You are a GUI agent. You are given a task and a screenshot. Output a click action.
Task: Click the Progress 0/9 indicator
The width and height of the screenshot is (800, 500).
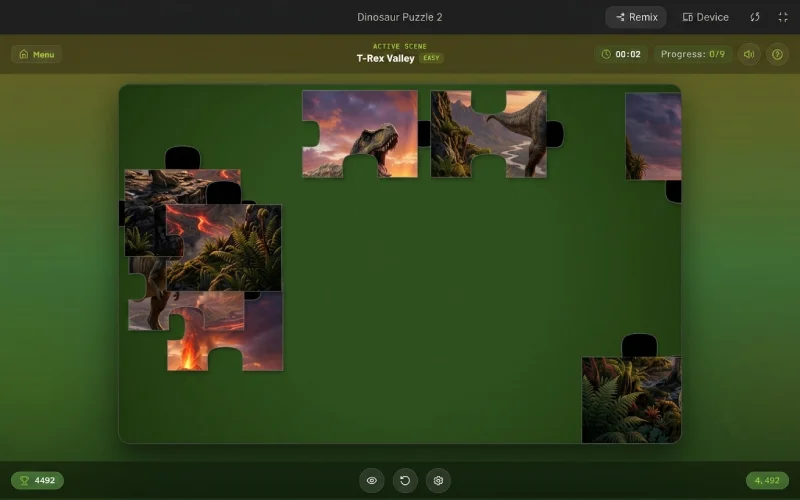(692, 54)
